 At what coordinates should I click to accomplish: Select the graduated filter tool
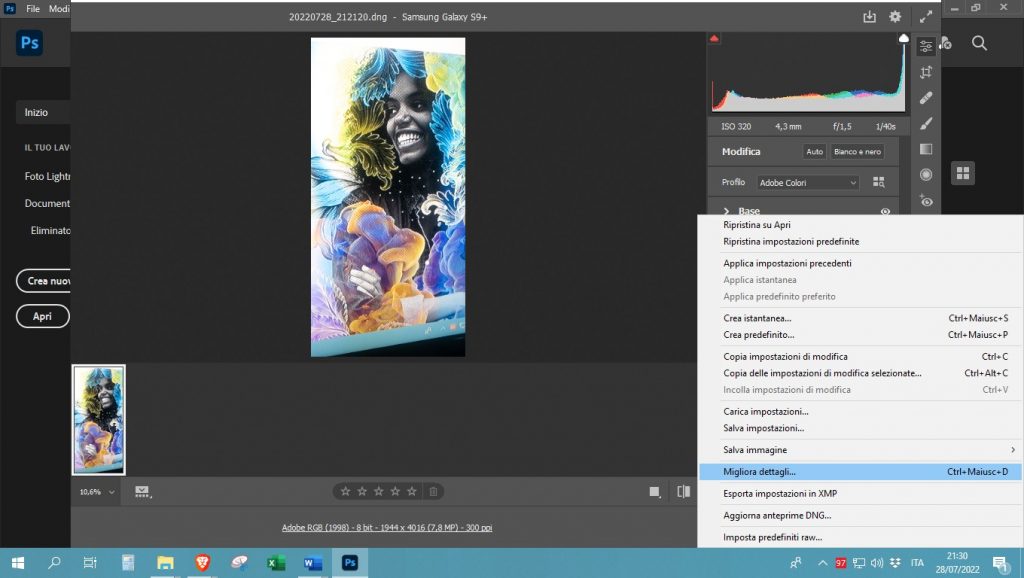(926, 150)
